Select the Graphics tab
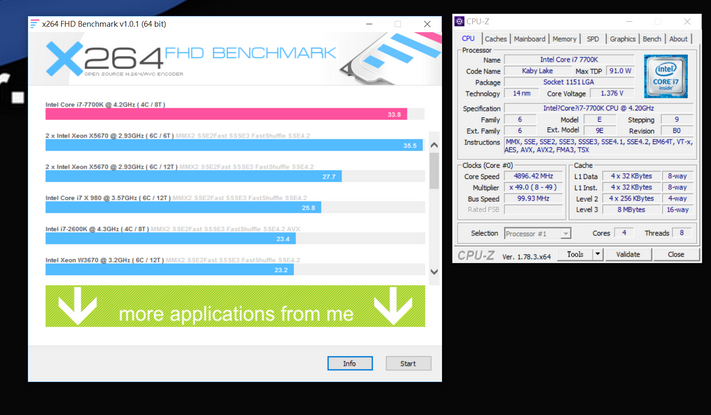Image resolution: width=711 pixels, height=415 pixels. [622, 39]
